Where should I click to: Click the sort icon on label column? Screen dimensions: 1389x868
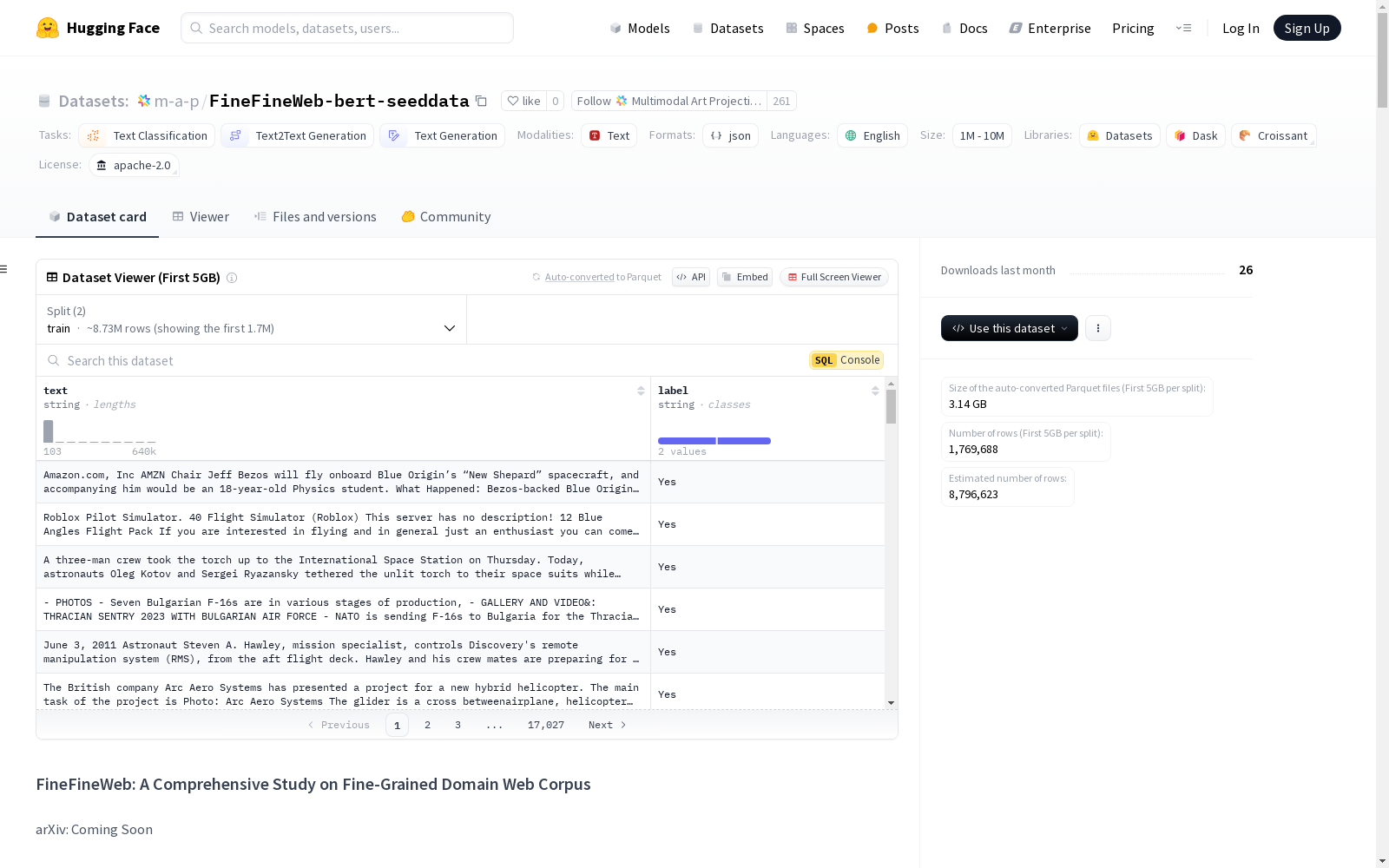[875, 391]
